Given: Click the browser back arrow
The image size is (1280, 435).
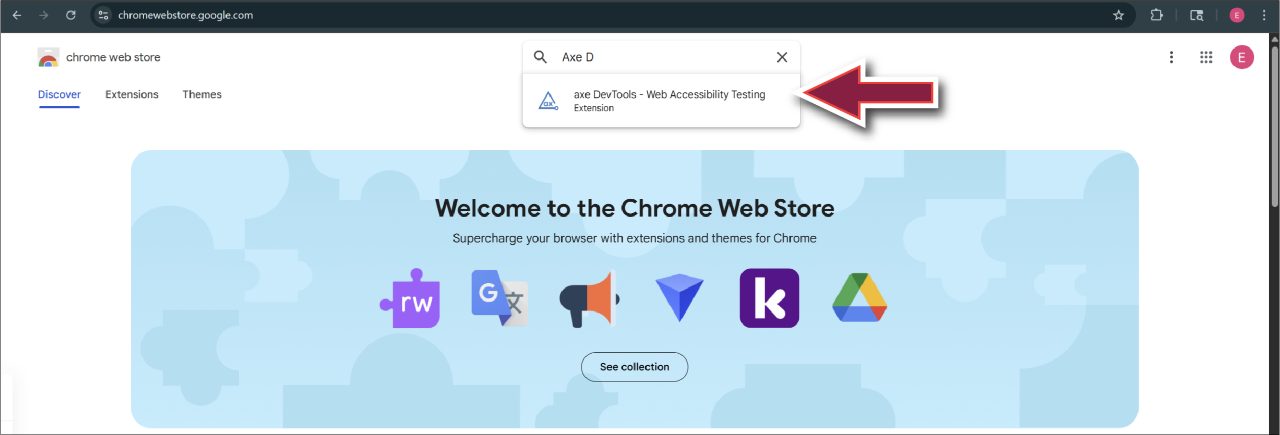Looking at the screenshot, I should coord(16,15).
